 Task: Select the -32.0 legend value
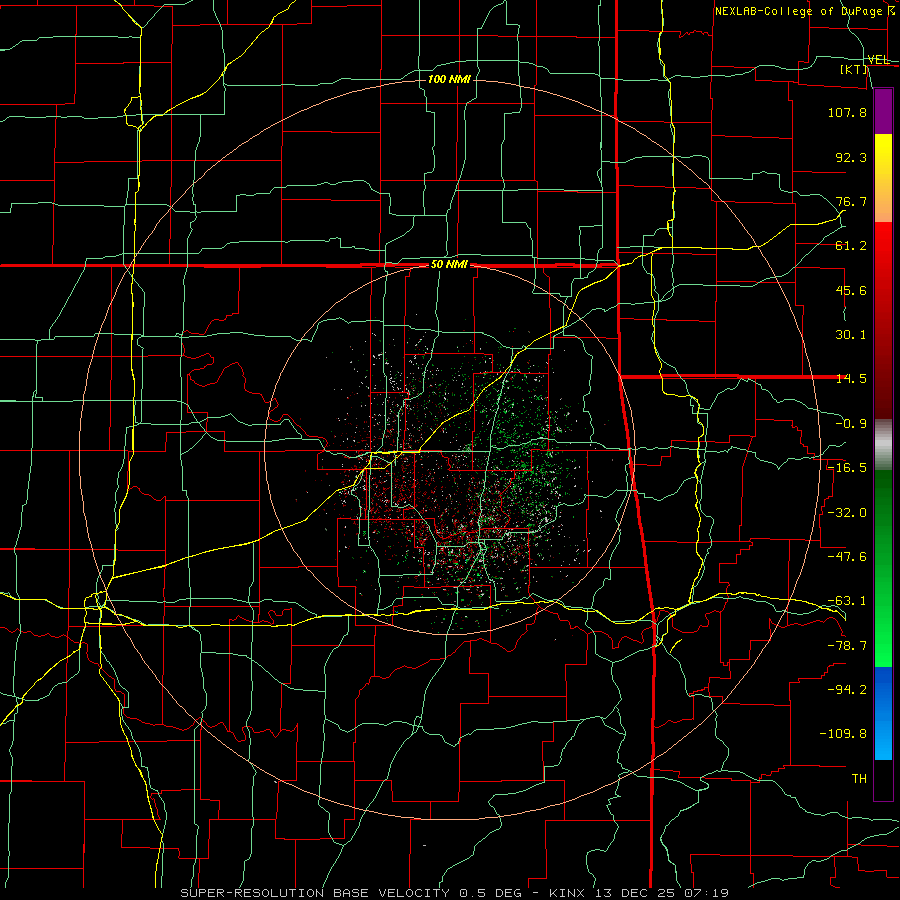coord(847,513)
